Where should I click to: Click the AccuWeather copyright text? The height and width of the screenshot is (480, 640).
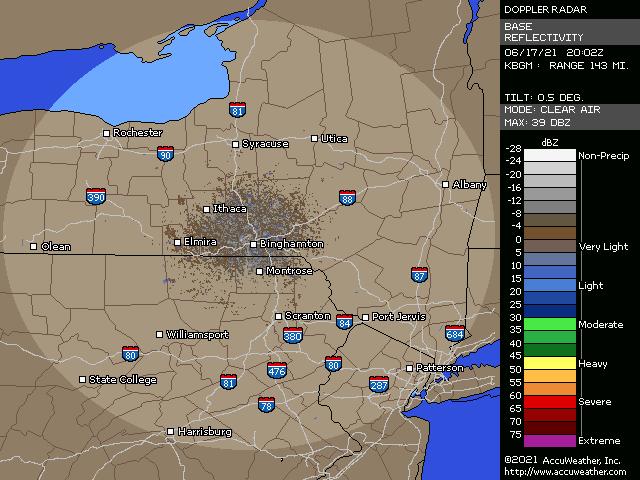click(563, 460)
